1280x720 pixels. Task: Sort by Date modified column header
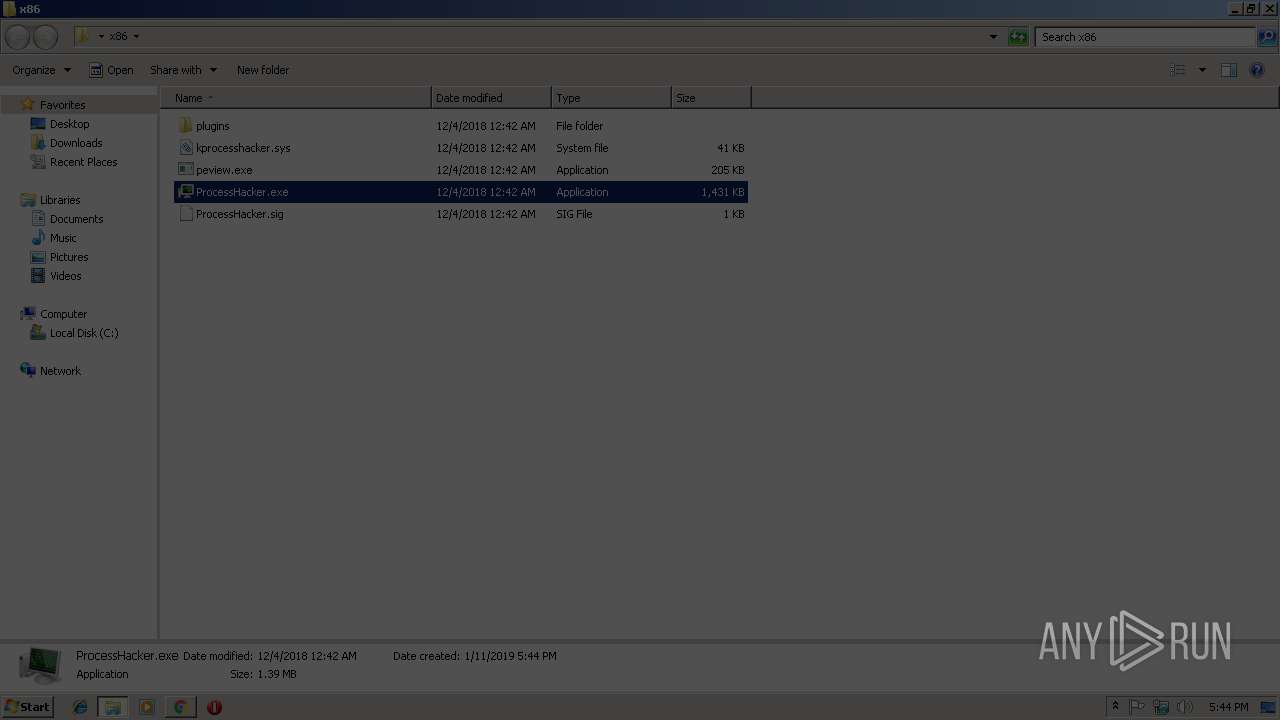(491, 98)
